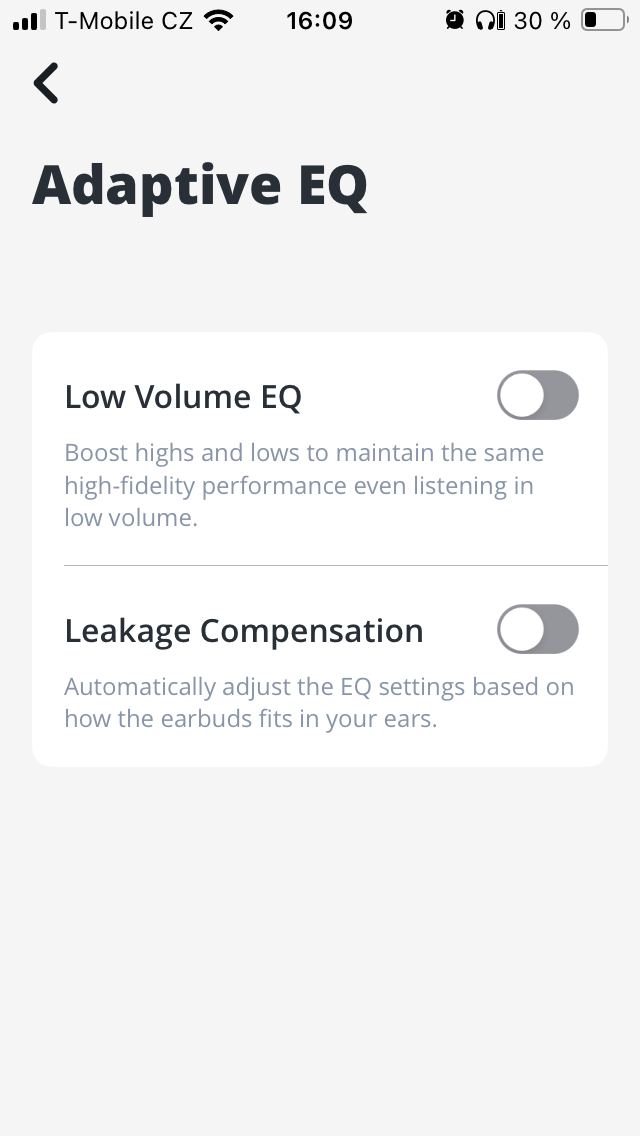Select the Low Volume EQ label
This screenshot has height=1136, width=640.
183,397
